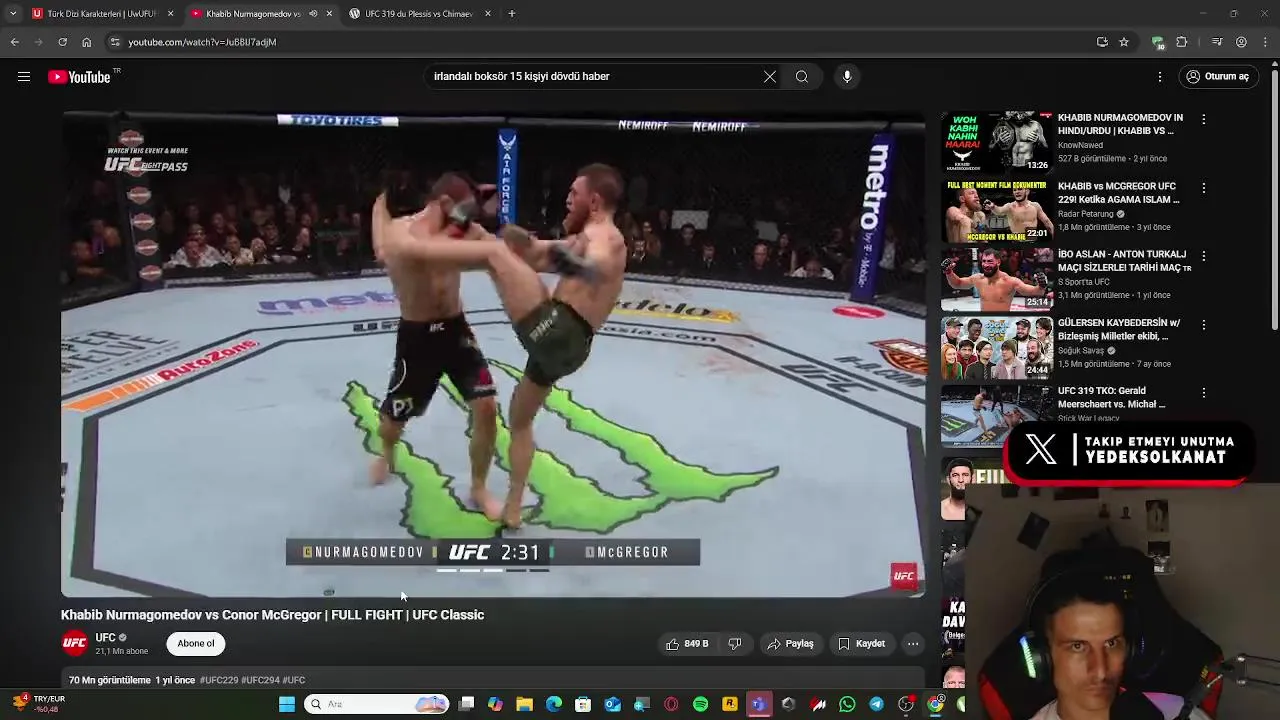Image resolution: width=1280 pixels, height=720 pixels.
Task: Subscribe with the Abone ol button
Action: [x=196, y=644]
